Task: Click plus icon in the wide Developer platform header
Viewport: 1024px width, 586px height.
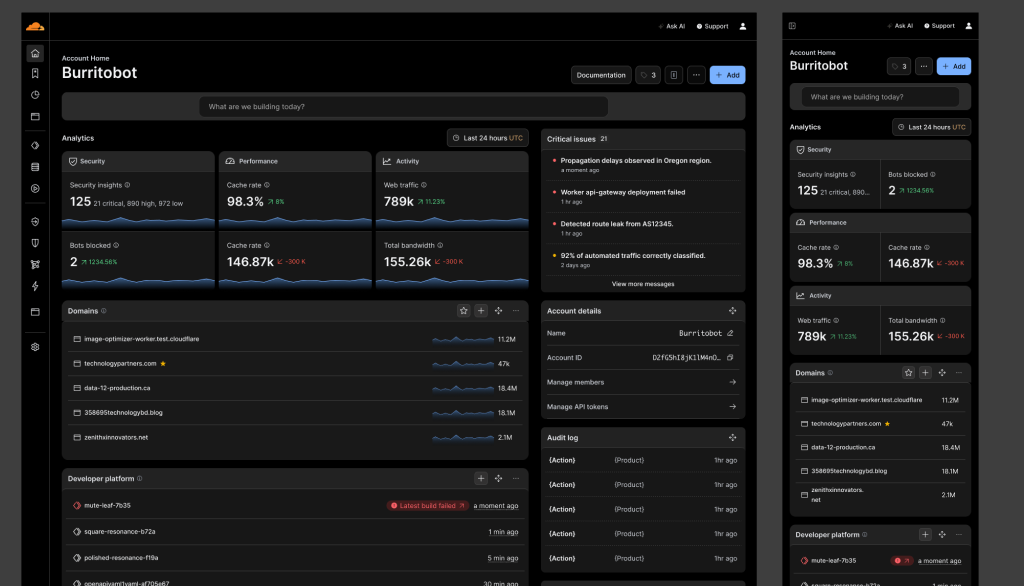Action: 481,479
